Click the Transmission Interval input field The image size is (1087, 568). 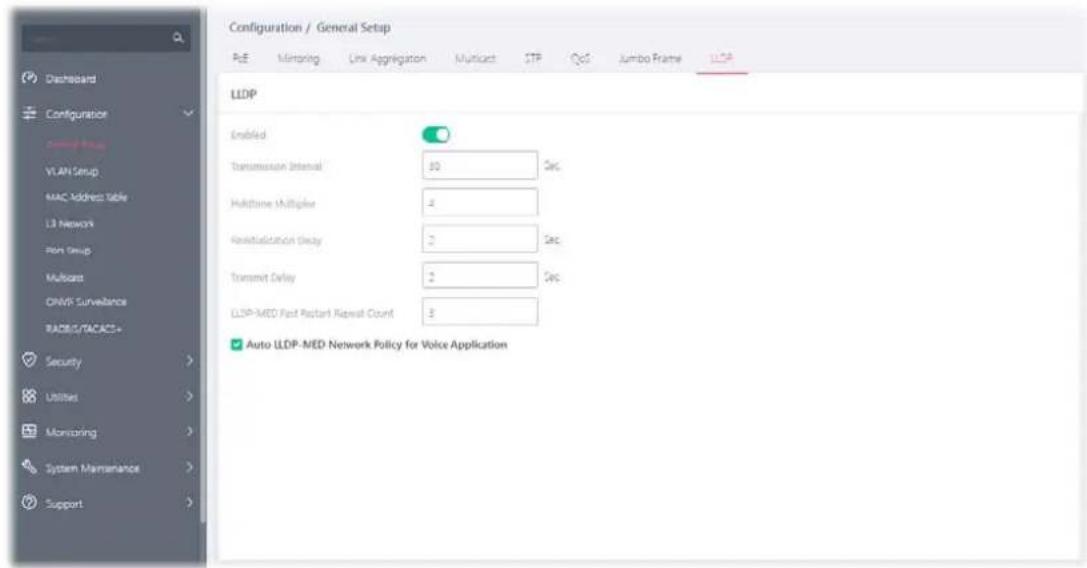[x=480, y=166]
